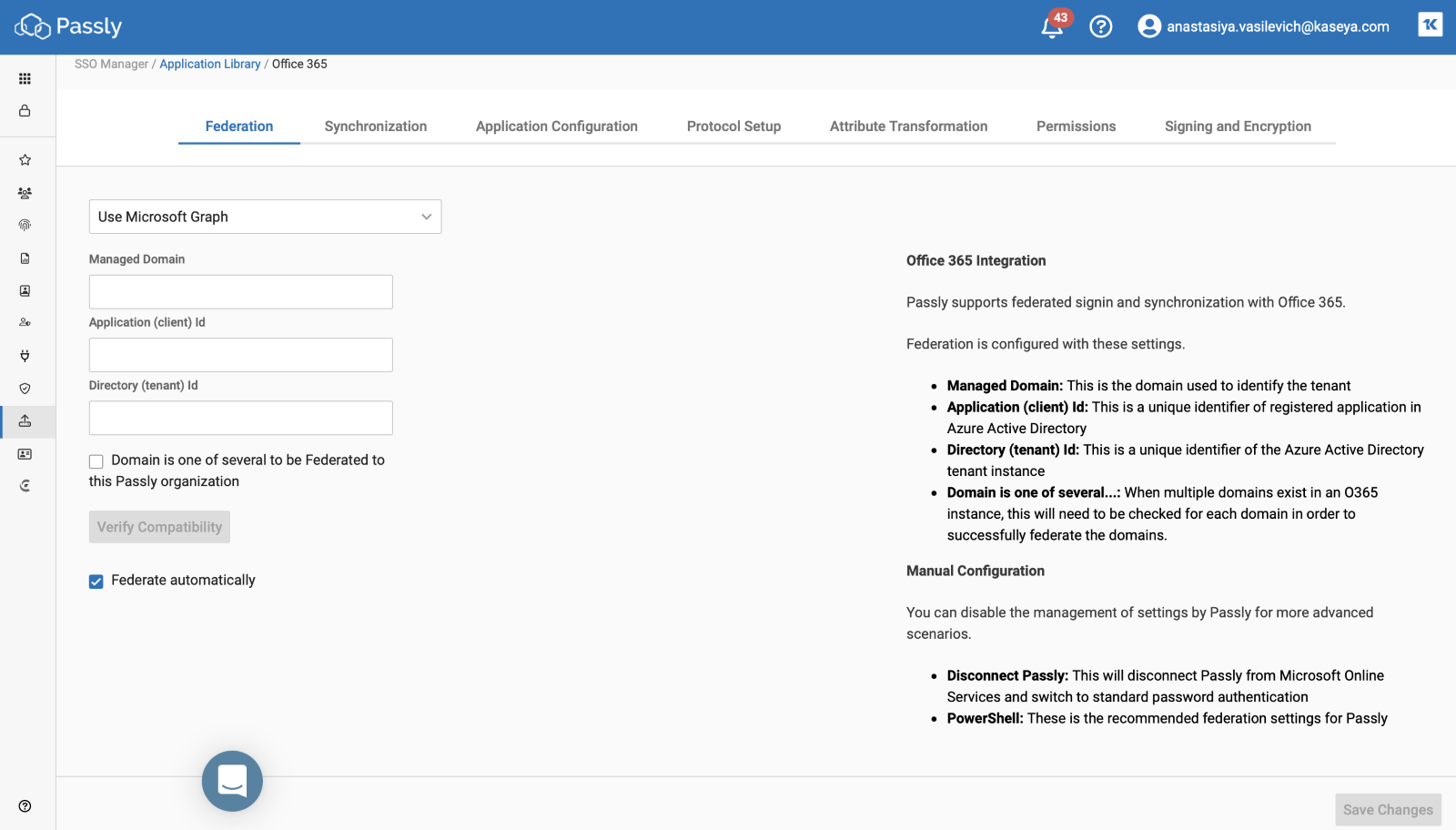Viewport: 1456px width, 830px height.
Task: Click the Save Changes button
Action: pos(1388,810)
